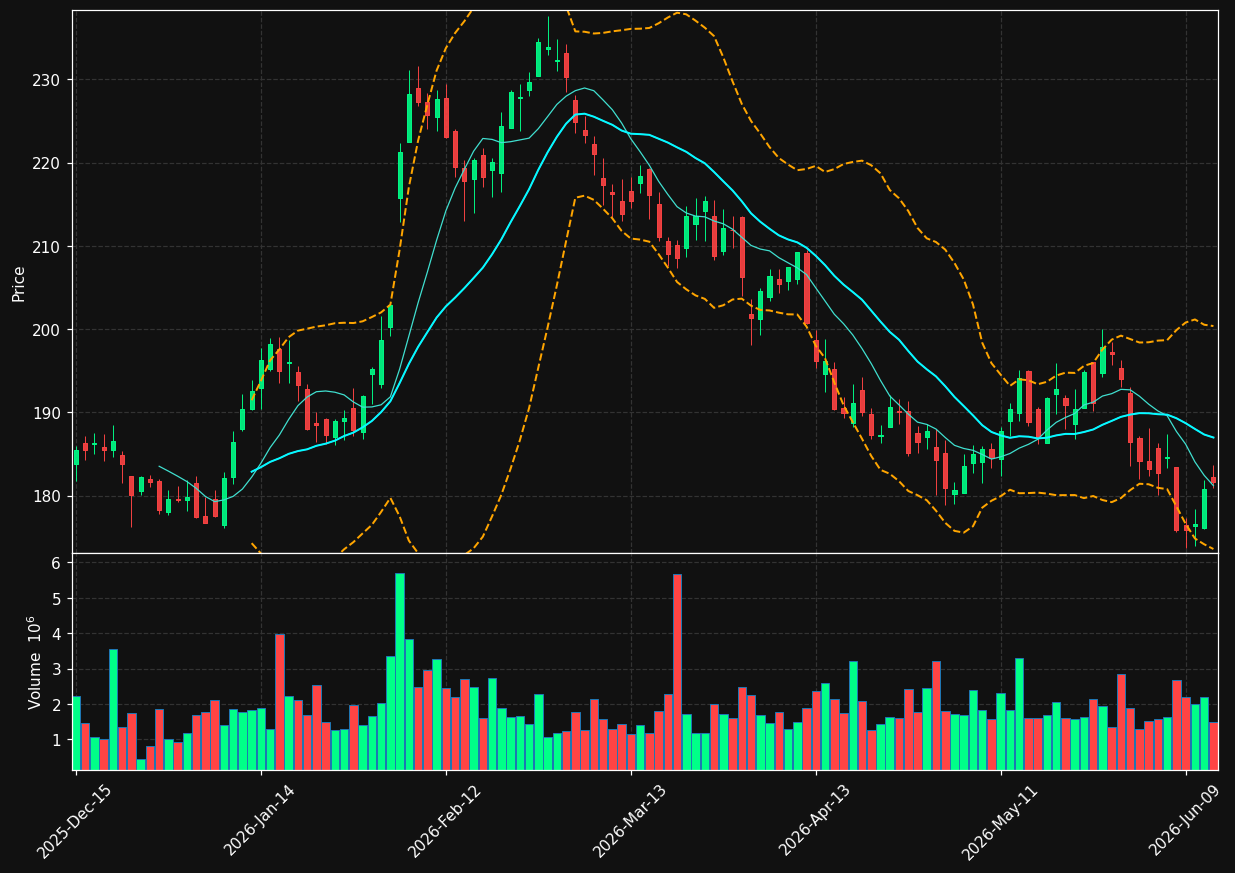Click the 2026-Jan-14 date label

pyautogui.click(x=261, y=822)
